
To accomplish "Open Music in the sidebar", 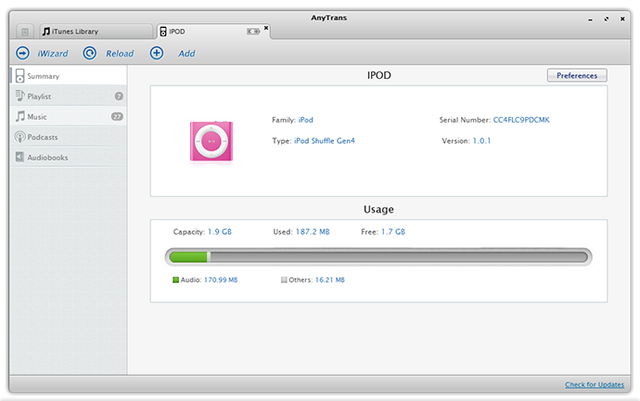I will [x=68, y=117].
